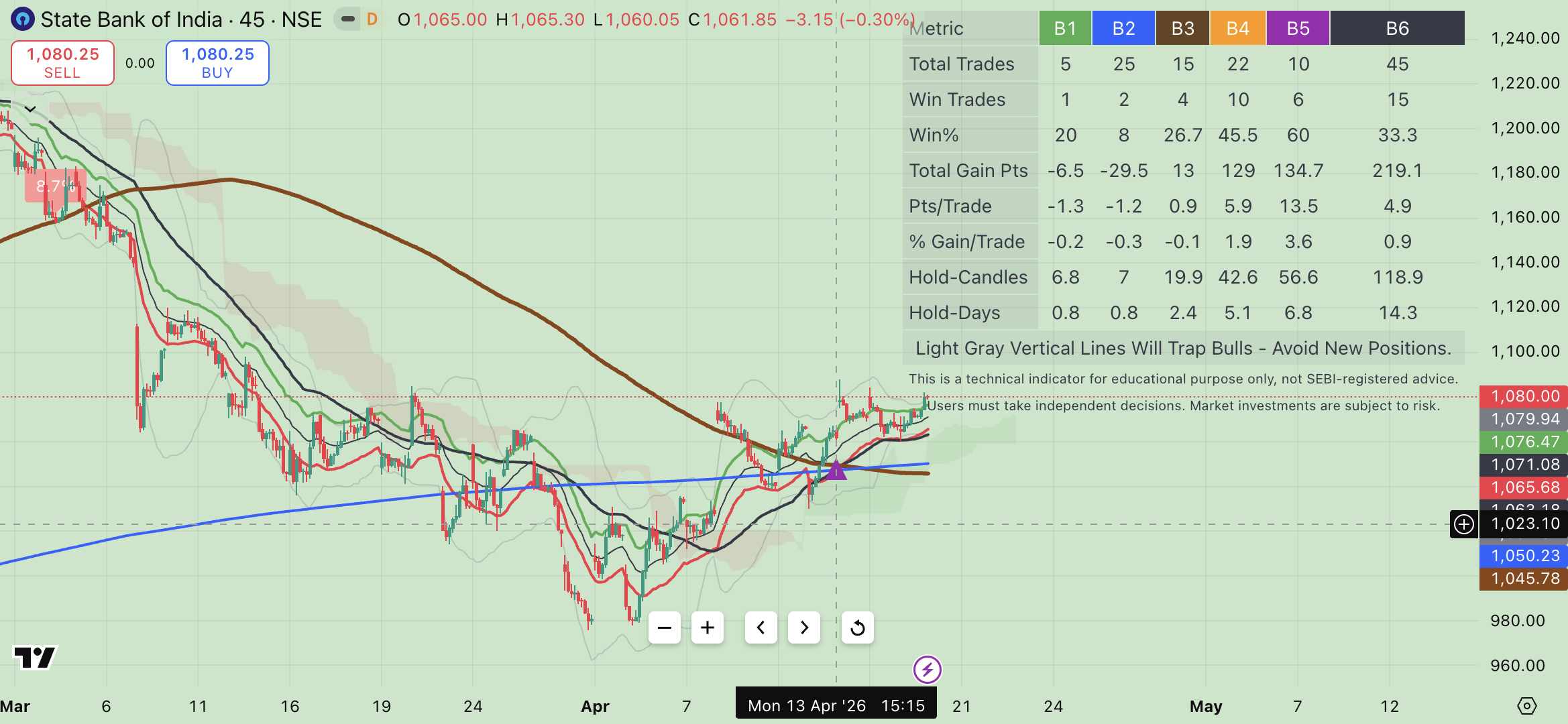This screenshot has width=1568, height=724.
Task: Click the orange D badge in the title
Action: point(372,19)
